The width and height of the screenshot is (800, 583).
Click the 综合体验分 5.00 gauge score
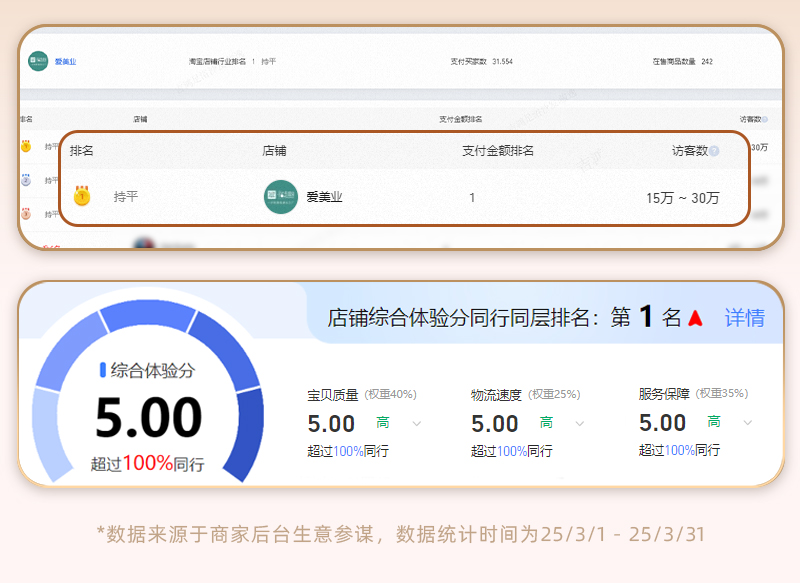click(148, 417)
